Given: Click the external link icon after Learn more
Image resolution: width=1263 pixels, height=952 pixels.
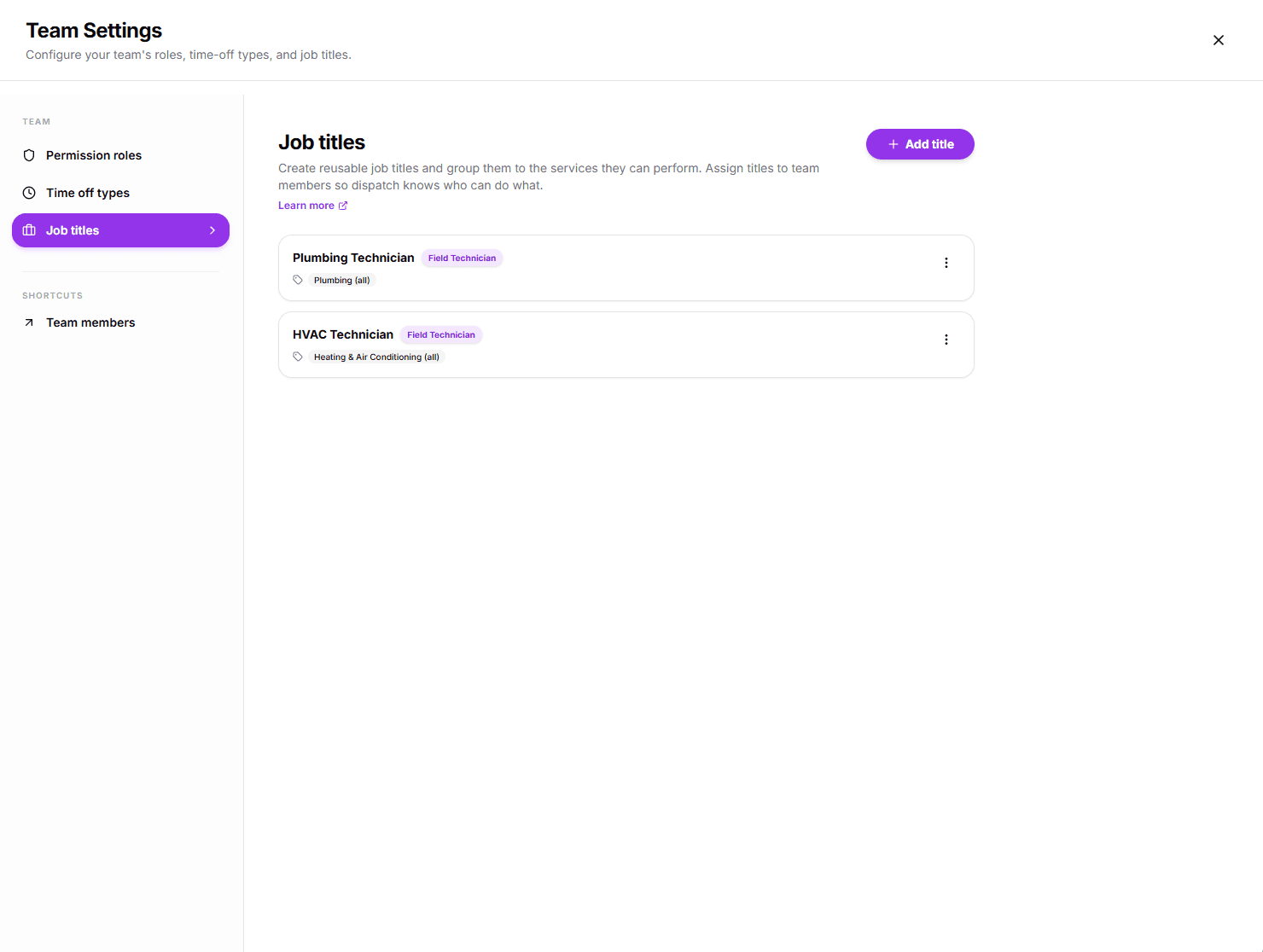Looking at the screenshot, I should (343, 206).
